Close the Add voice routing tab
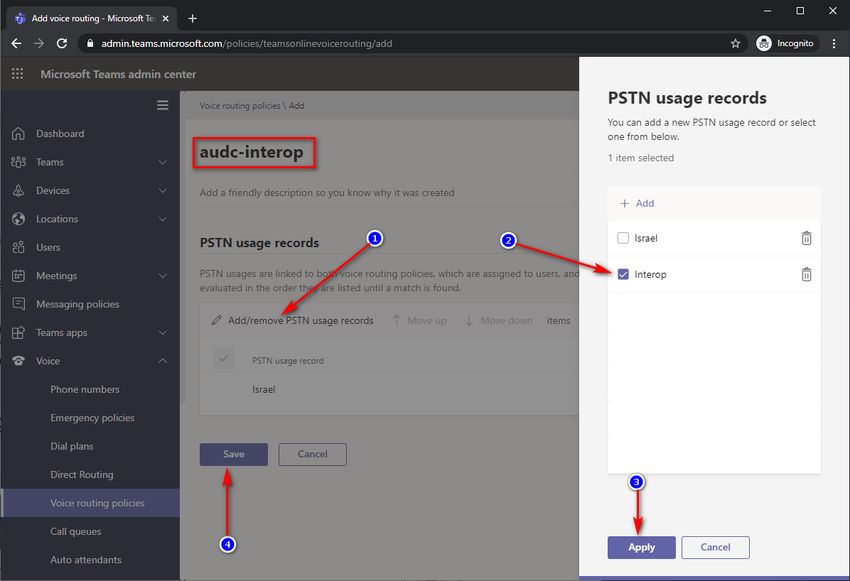Image resolution: width=850 pixels, height=581 pixels. (166, 18)
